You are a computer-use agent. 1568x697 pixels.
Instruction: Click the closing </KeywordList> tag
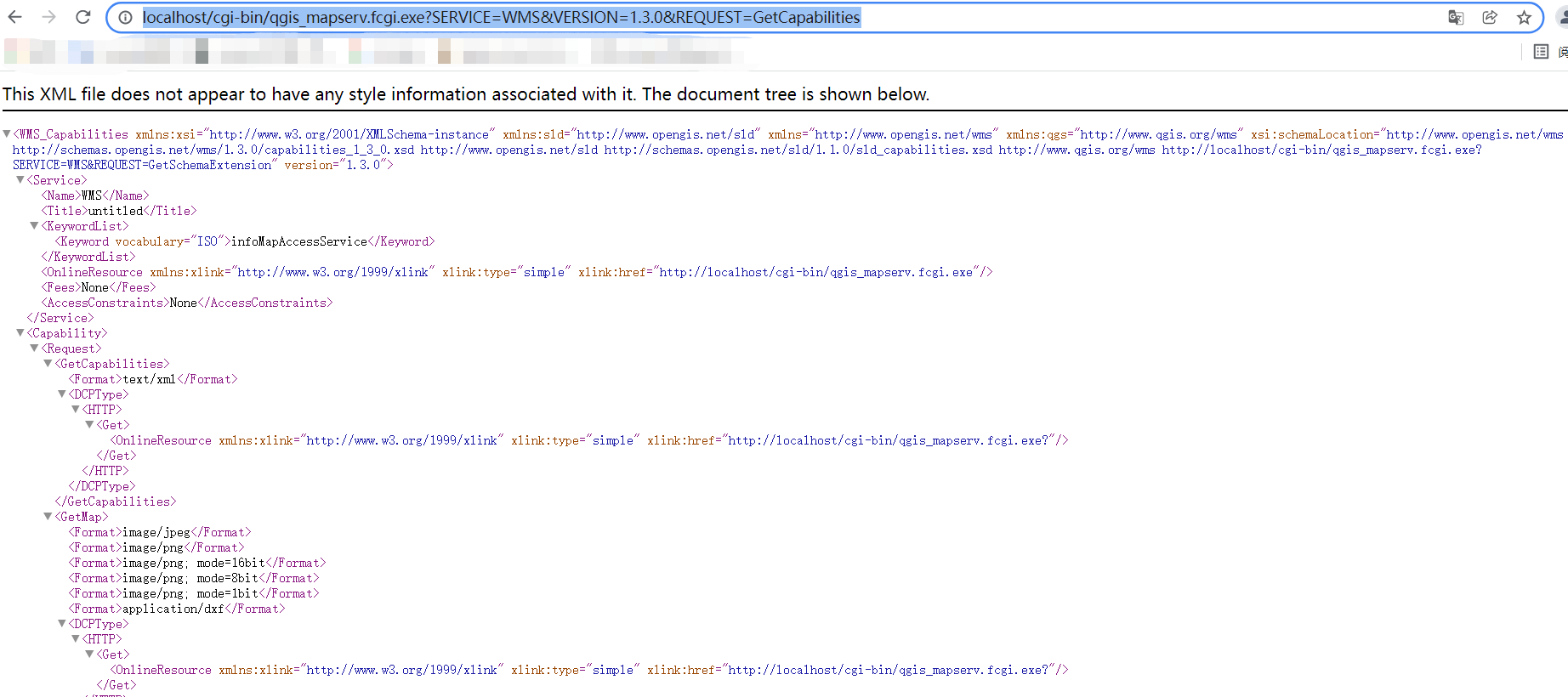(x=88, y=257)
